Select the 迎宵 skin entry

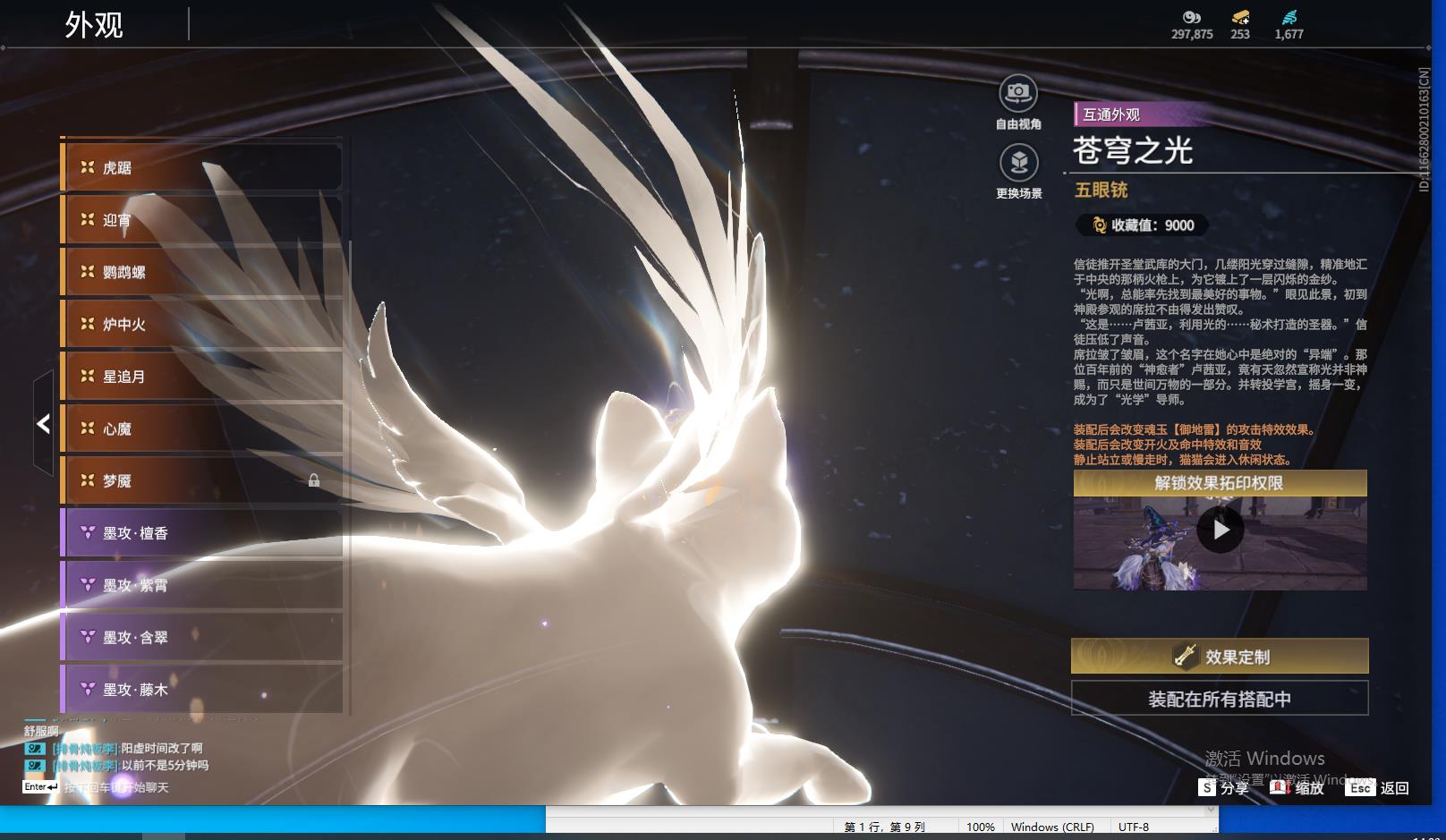click(x=201, y=219)
